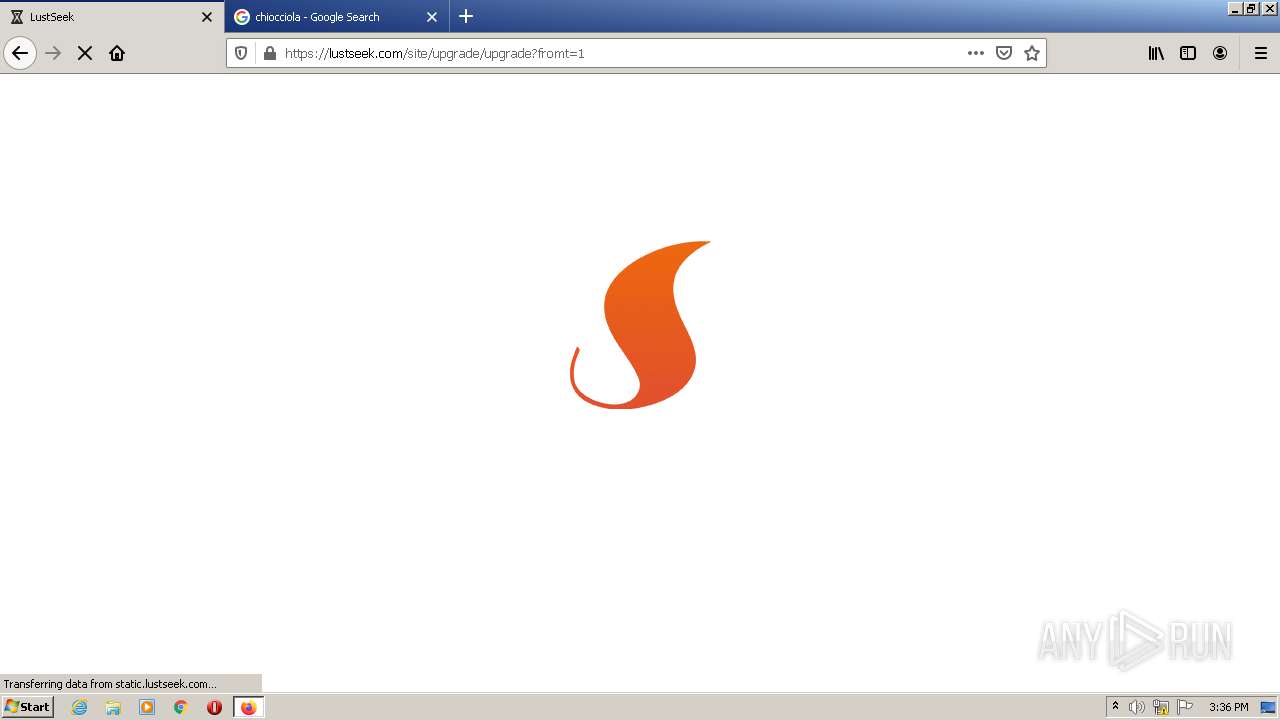Open the Opera taskbar icon
Screen dimensions: 1280x720
(214, 707)
